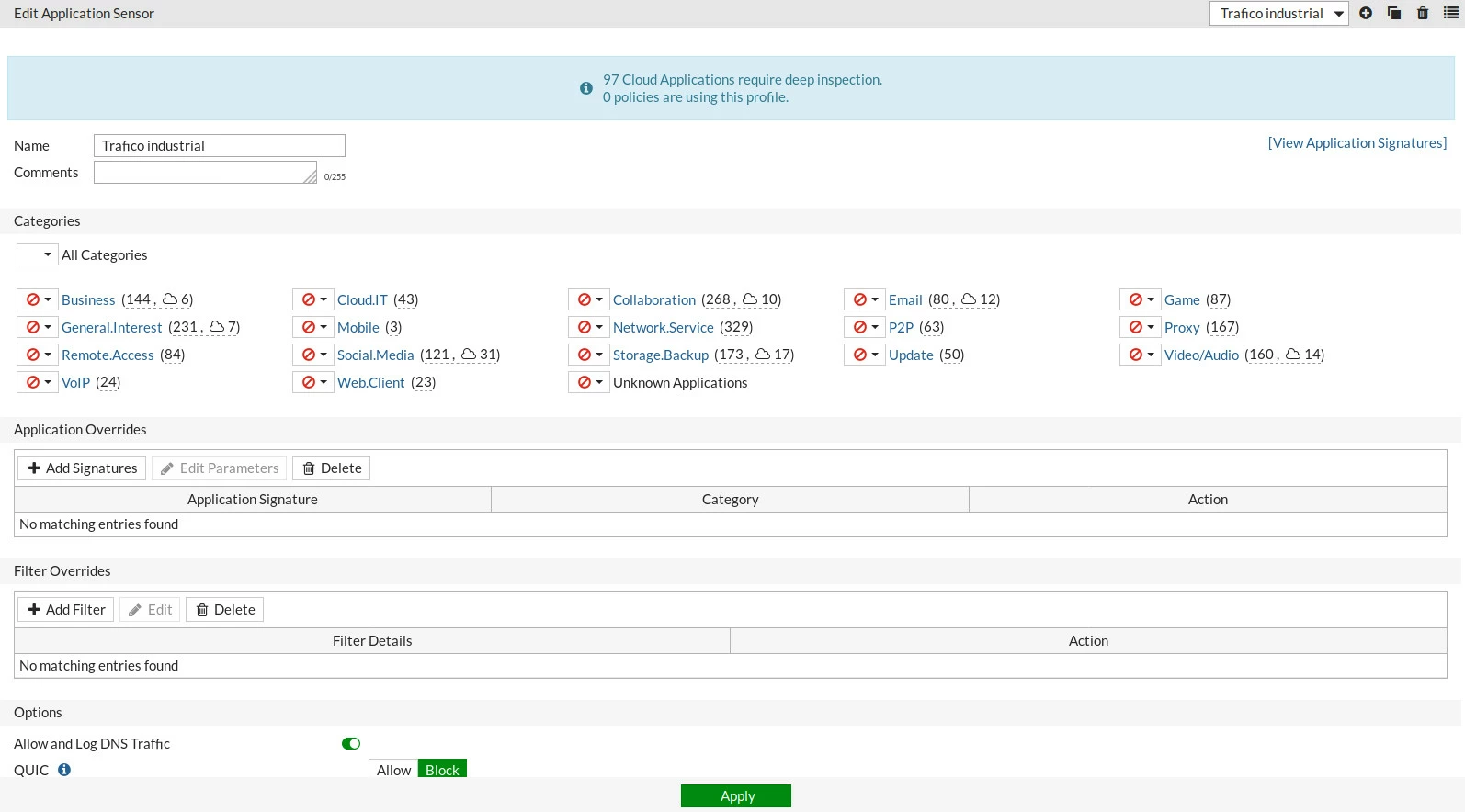Open the P2P category link

point(901,328)
